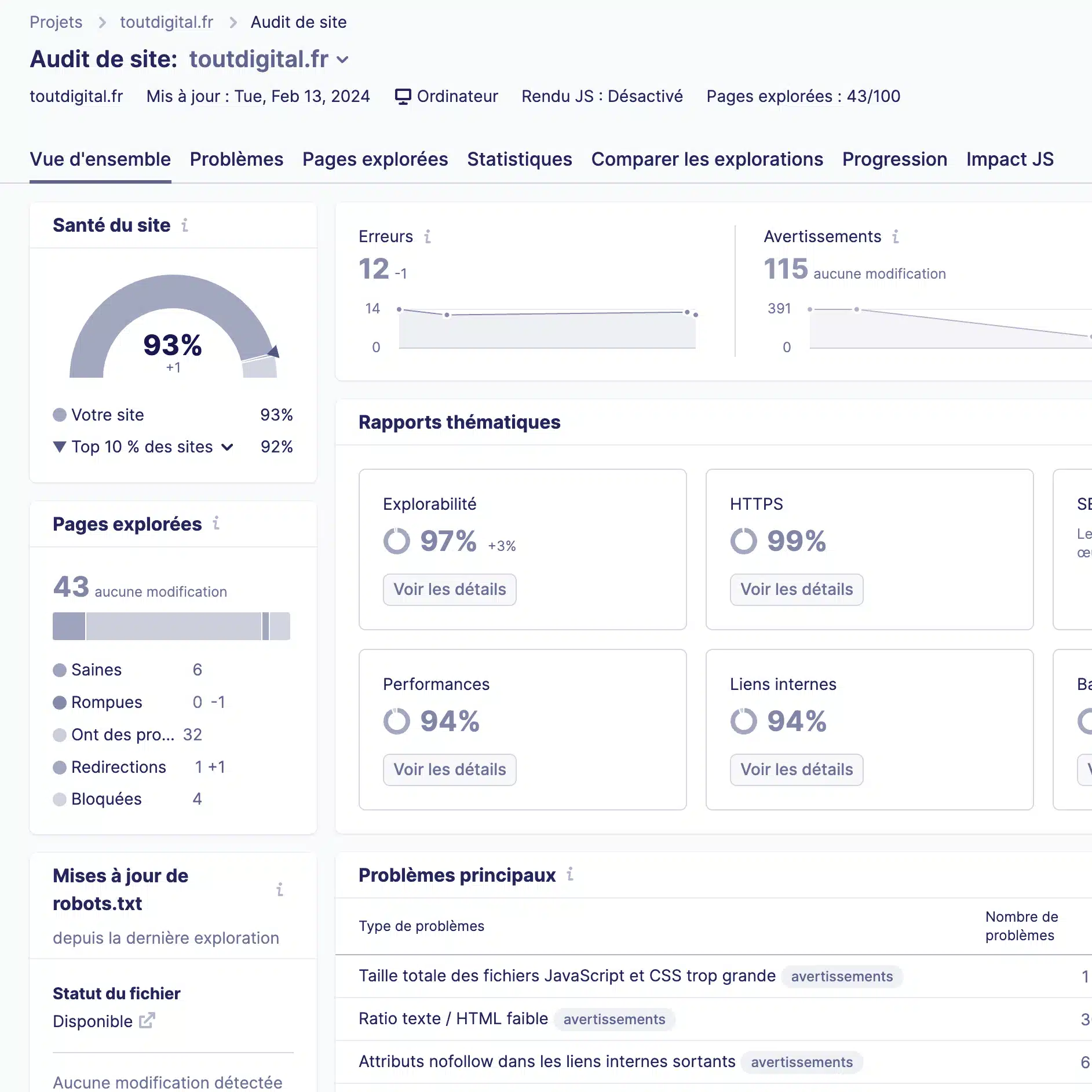
Task: Open the robots.txt external link icon beside Disponible
Action: point(147,1020)
